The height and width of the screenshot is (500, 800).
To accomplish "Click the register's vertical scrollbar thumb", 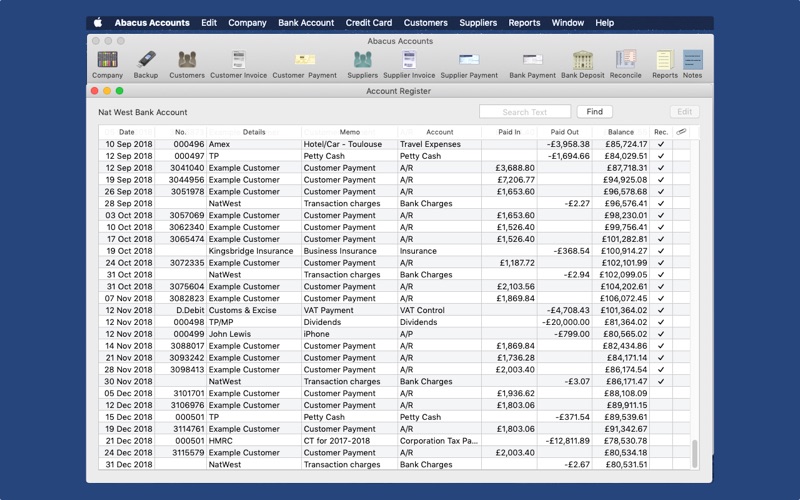I will pos(694,454).
